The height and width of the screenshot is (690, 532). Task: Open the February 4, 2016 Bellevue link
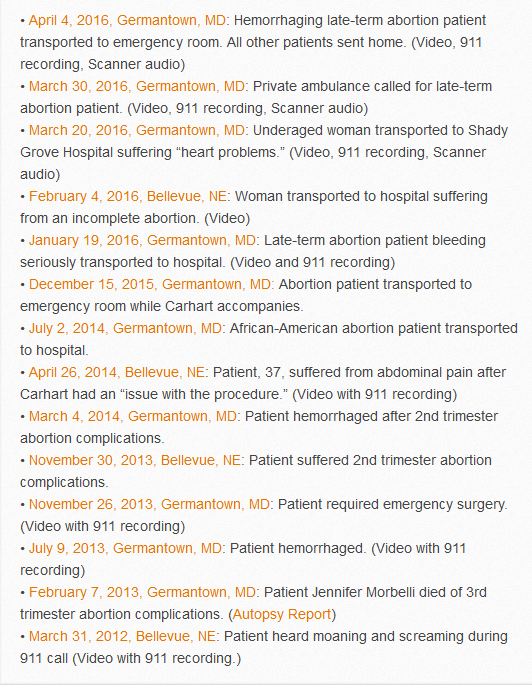128,196
